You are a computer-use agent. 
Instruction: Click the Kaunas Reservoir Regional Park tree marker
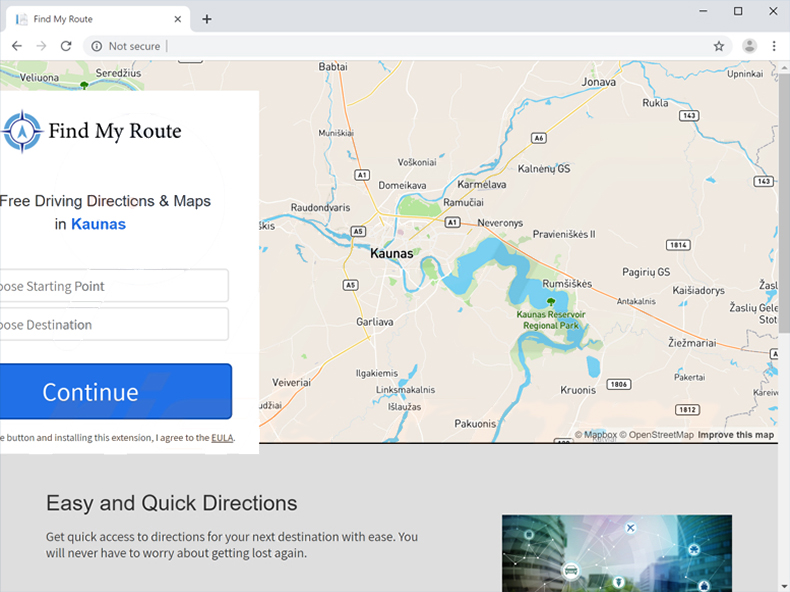551,302
